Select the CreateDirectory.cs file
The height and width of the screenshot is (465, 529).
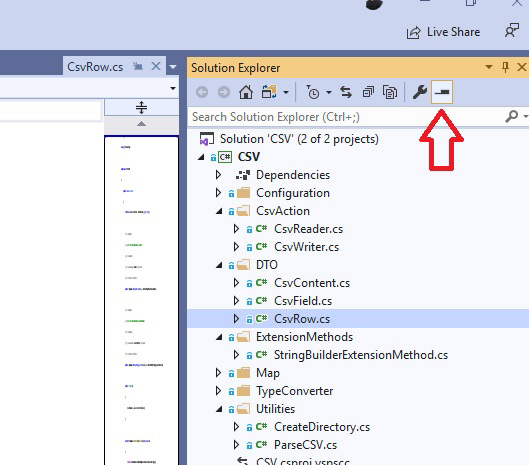[x=322, y=427]
